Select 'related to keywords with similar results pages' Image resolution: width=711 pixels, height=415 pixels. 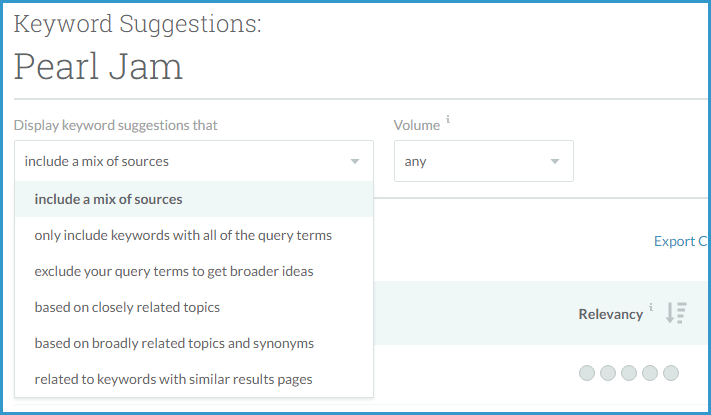(x=173, y=379)
